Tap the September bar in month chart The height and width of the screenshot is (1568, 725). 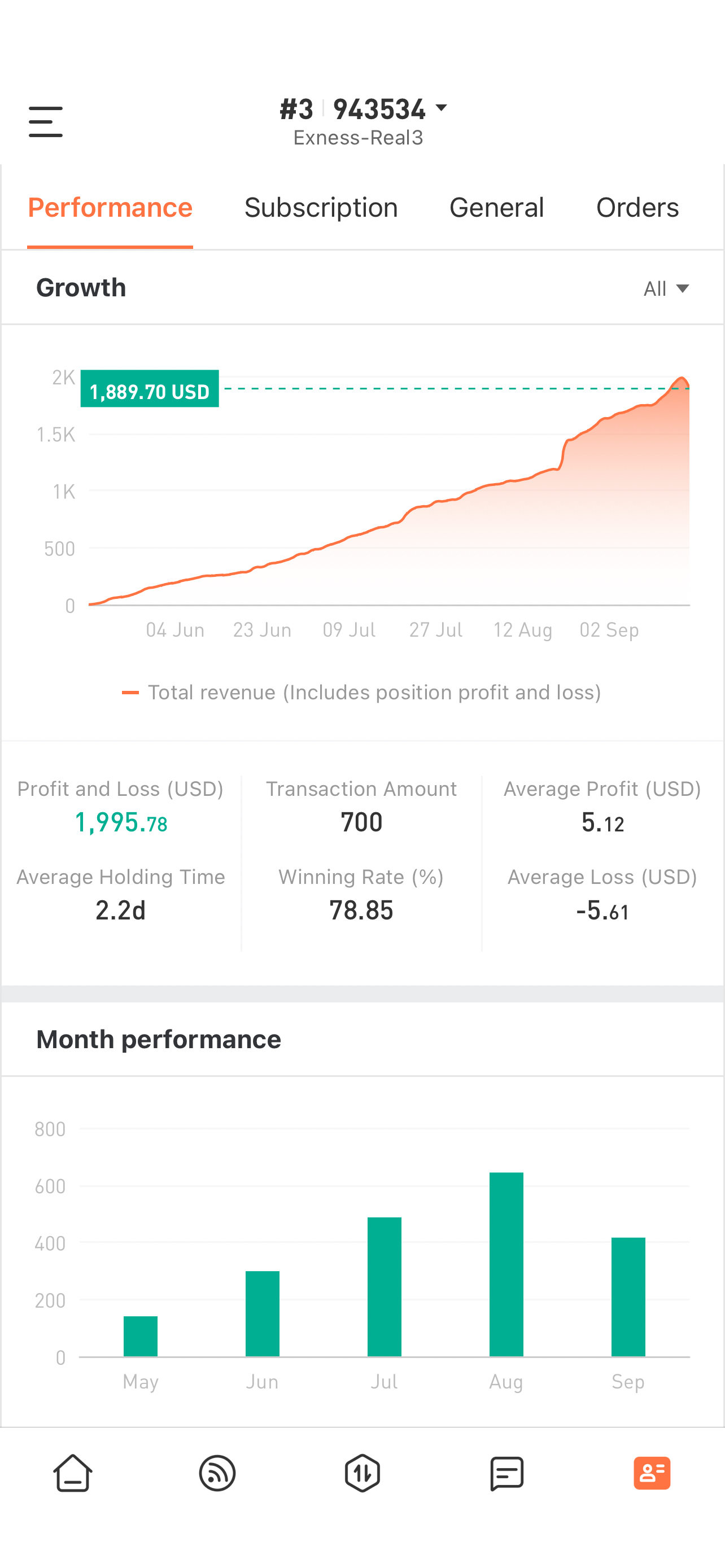click(628, 1297)
